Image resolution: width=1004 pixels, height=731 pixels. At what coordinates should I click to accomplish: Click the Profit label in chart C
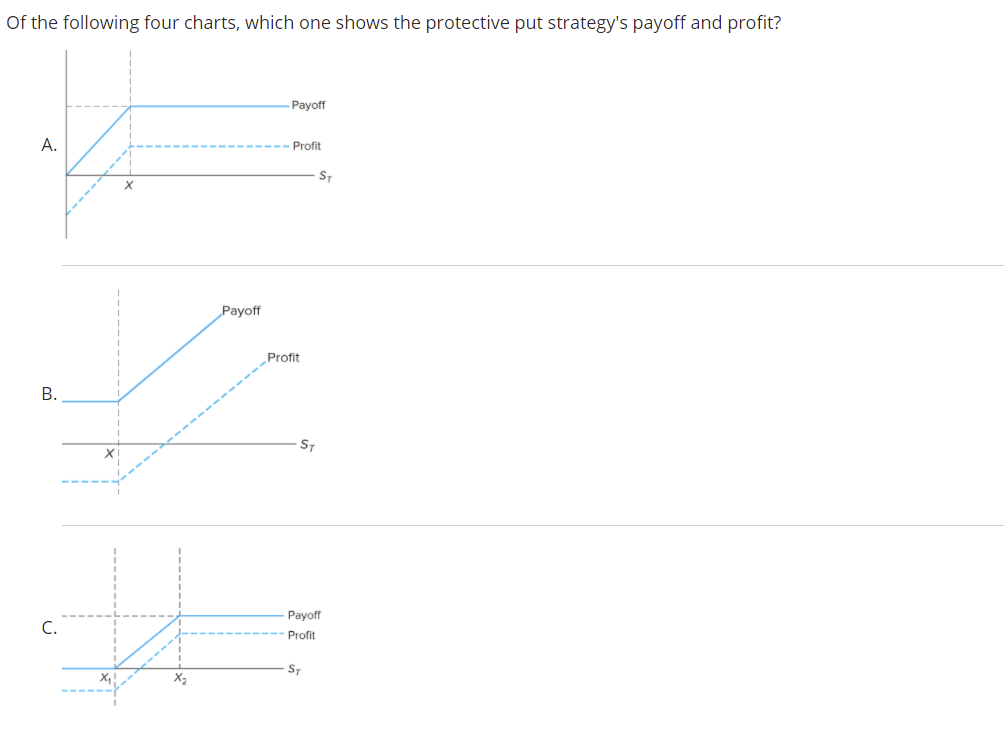click(301, 635)
